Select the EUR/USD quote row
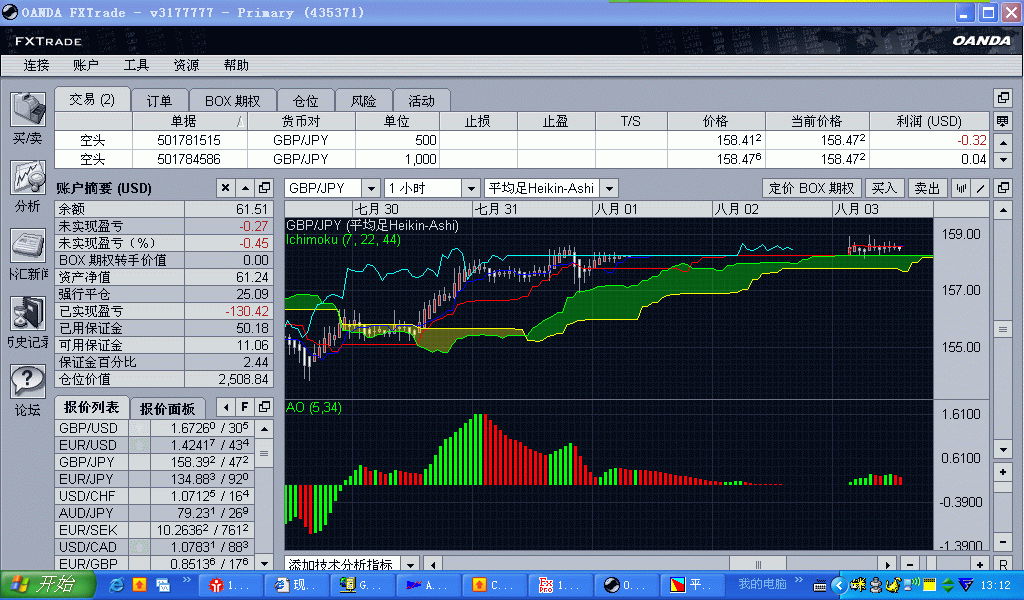Image resolution: width=1024 pixels, height=600 pixels. [x=155, y=445]
